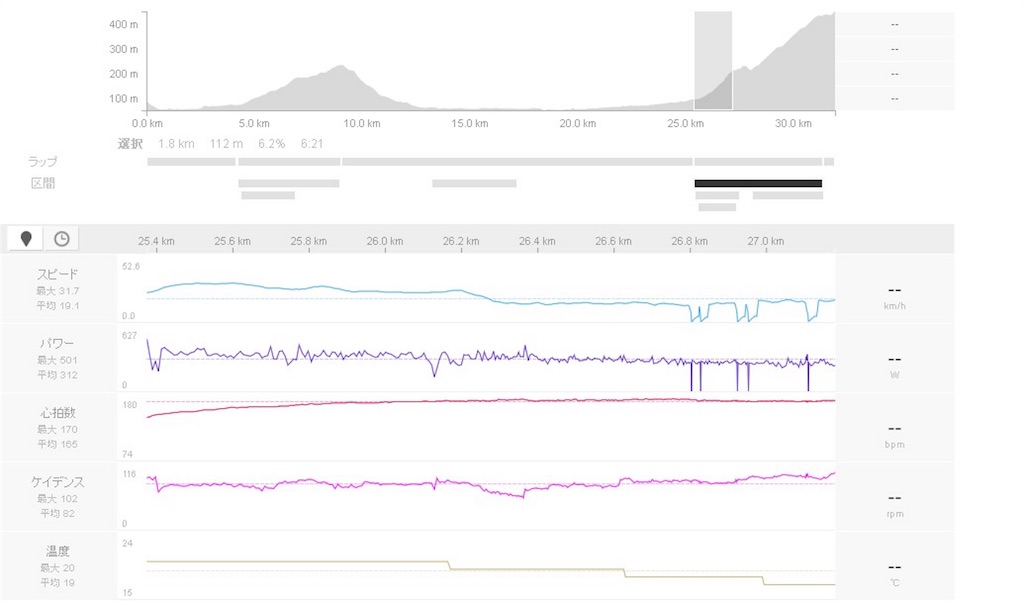
Task: Select the segment bar directly under the black bar's left end
Action: [x=717, y=195]
